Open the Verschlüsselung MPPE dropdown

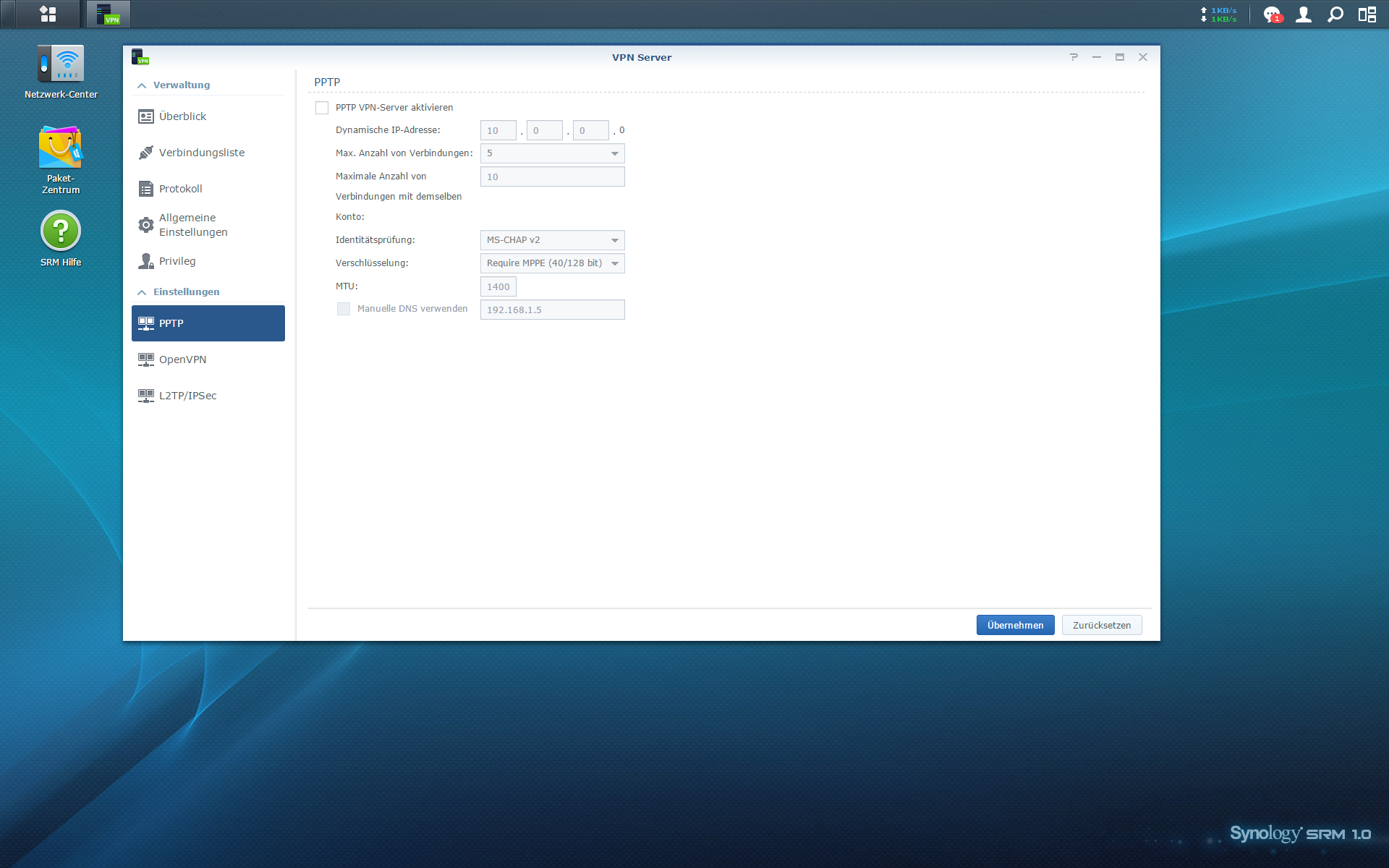tap(552, 263)
